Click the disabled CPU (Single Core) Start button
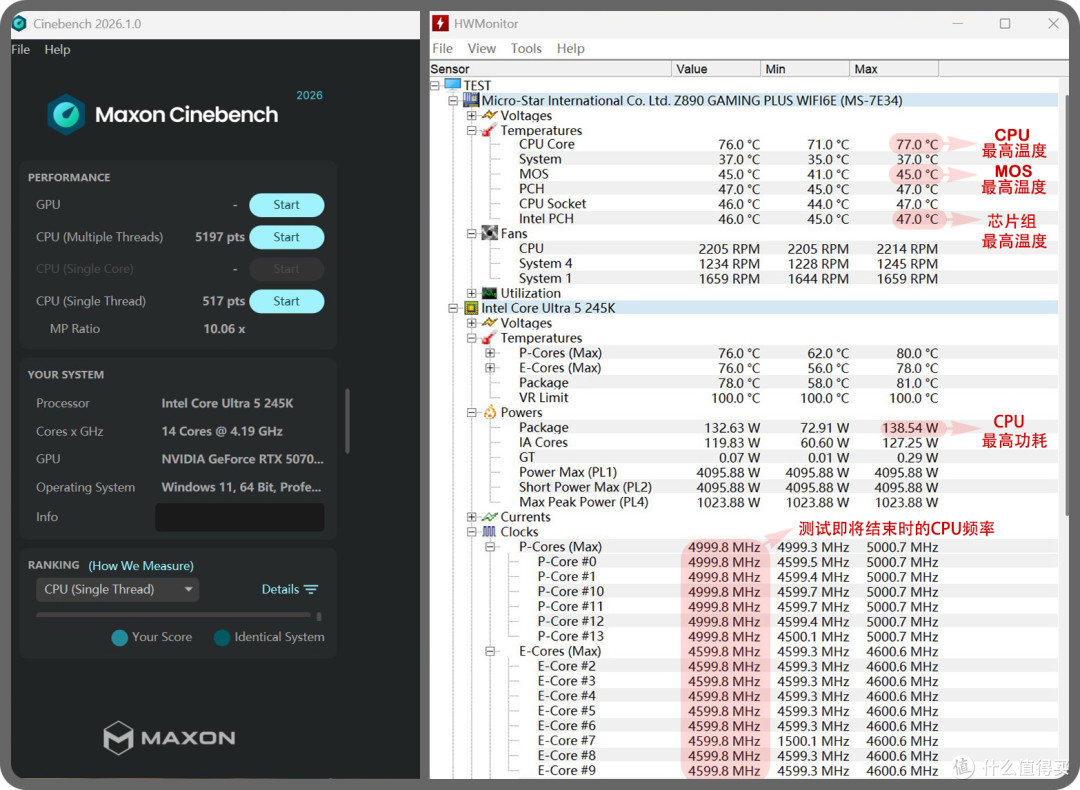Screen dimensions: 1080x790 287,269
